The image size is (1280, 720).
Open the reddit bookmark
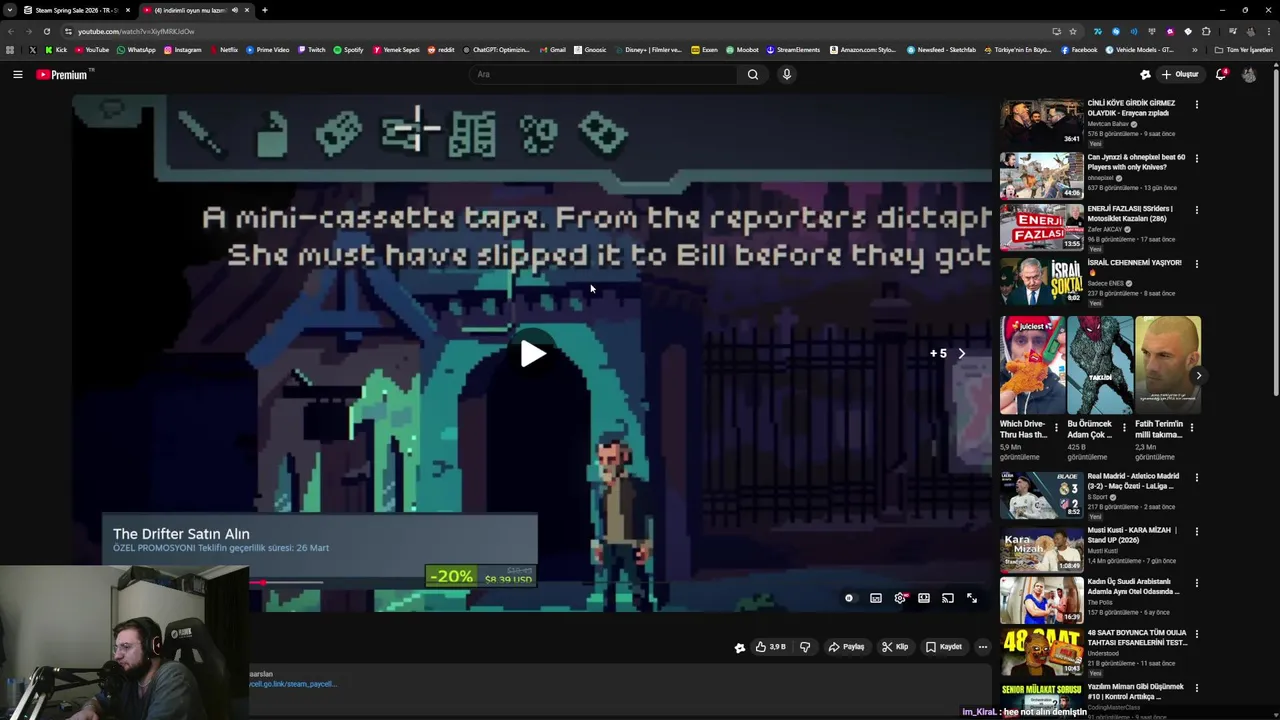[441, 49]
